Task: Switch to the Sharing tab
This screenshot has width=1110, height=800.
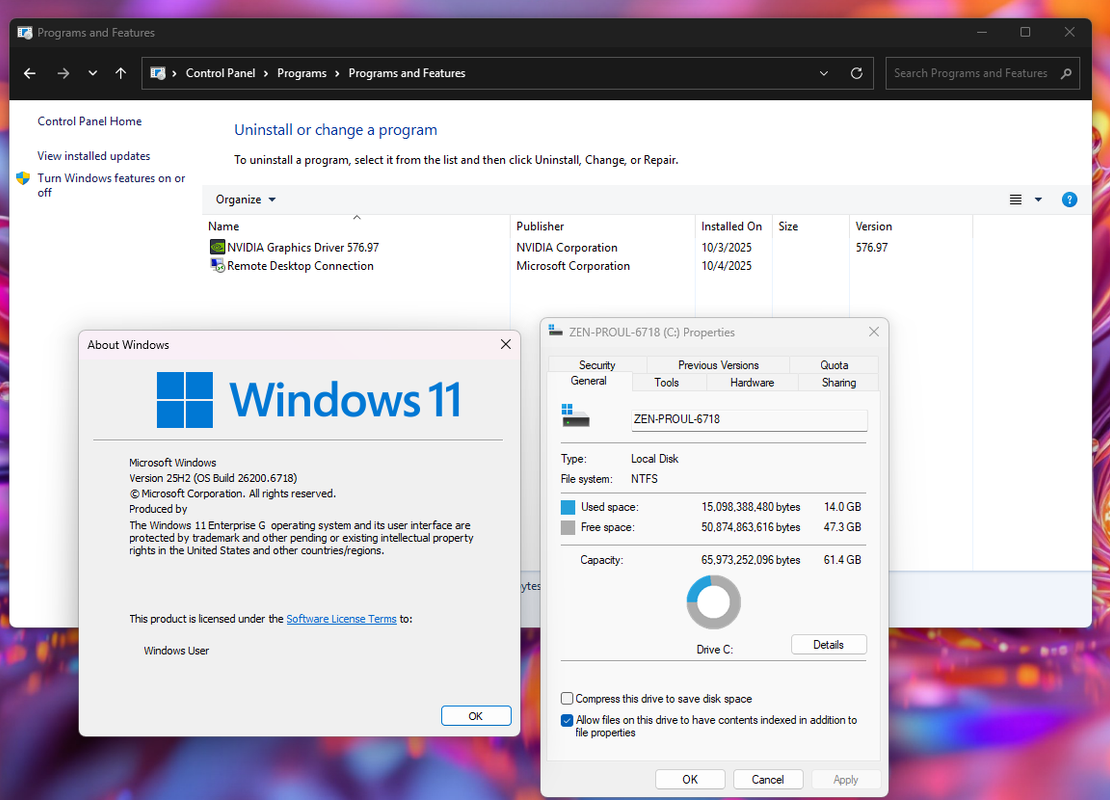Action: (839, 382)
